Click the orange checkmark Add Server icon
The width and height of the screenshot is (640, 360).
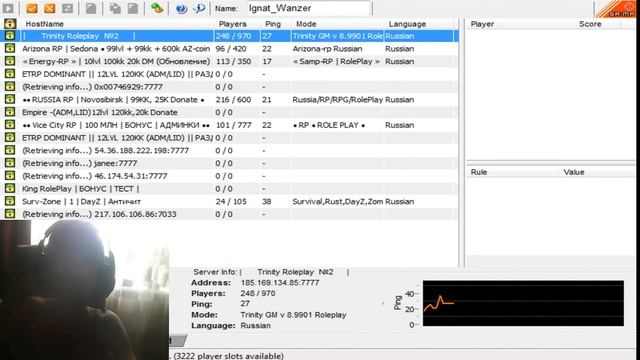pyautogui.click(x=32, y=8)
